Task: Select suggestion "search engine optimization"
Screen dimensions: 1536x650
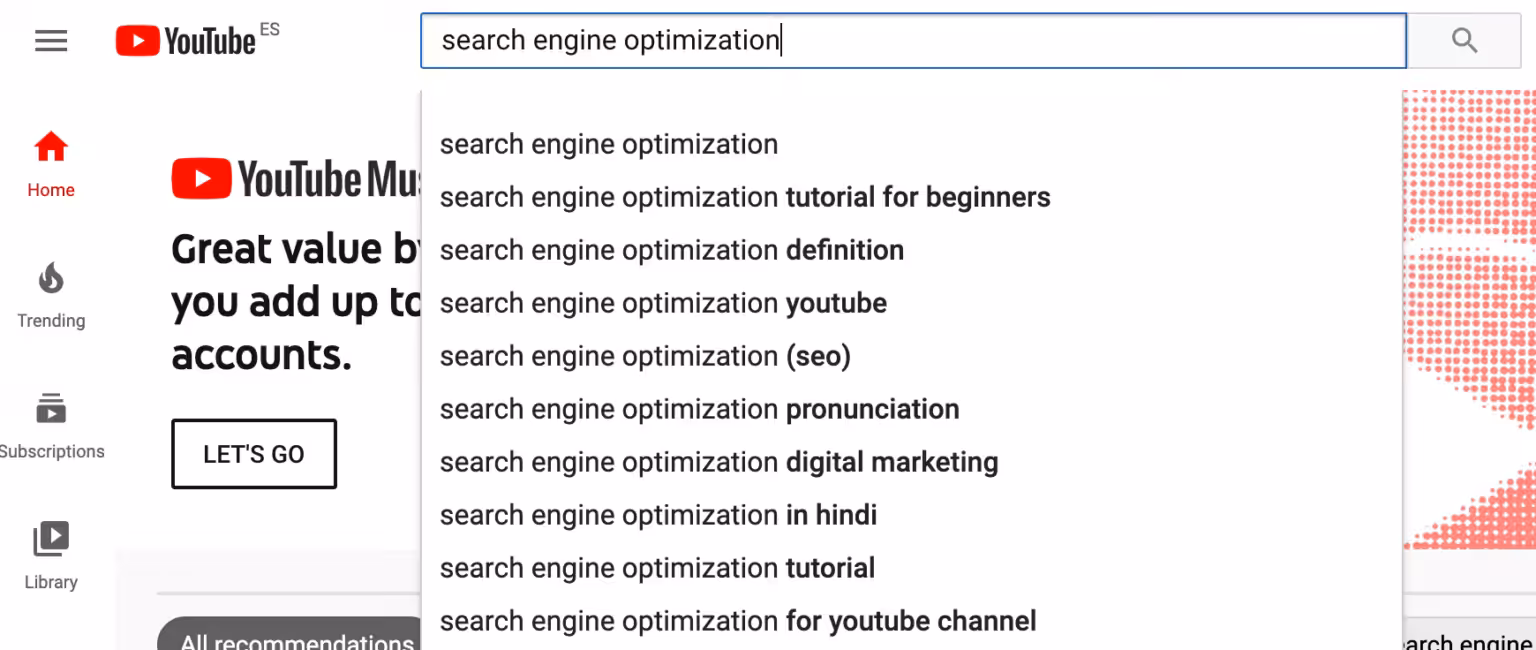Action: [x=609, y=144]
